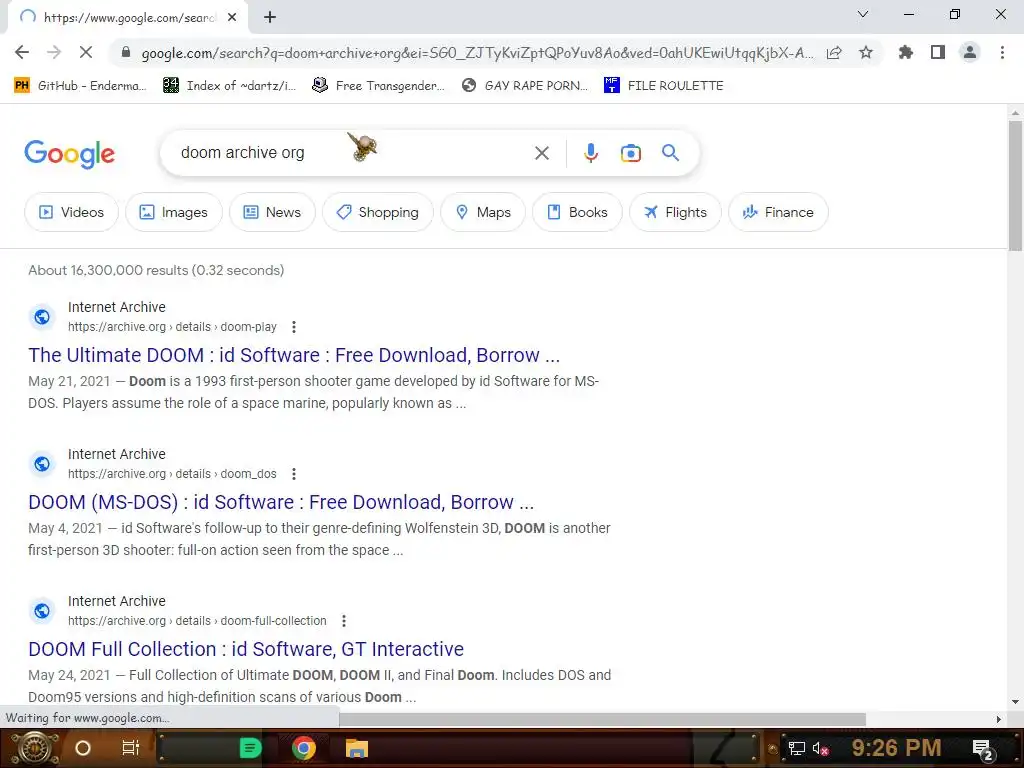Image resolution: width=1024 pixels, height=768 pixels.
Task: Go back to the previous page
Action: point(22,53)
